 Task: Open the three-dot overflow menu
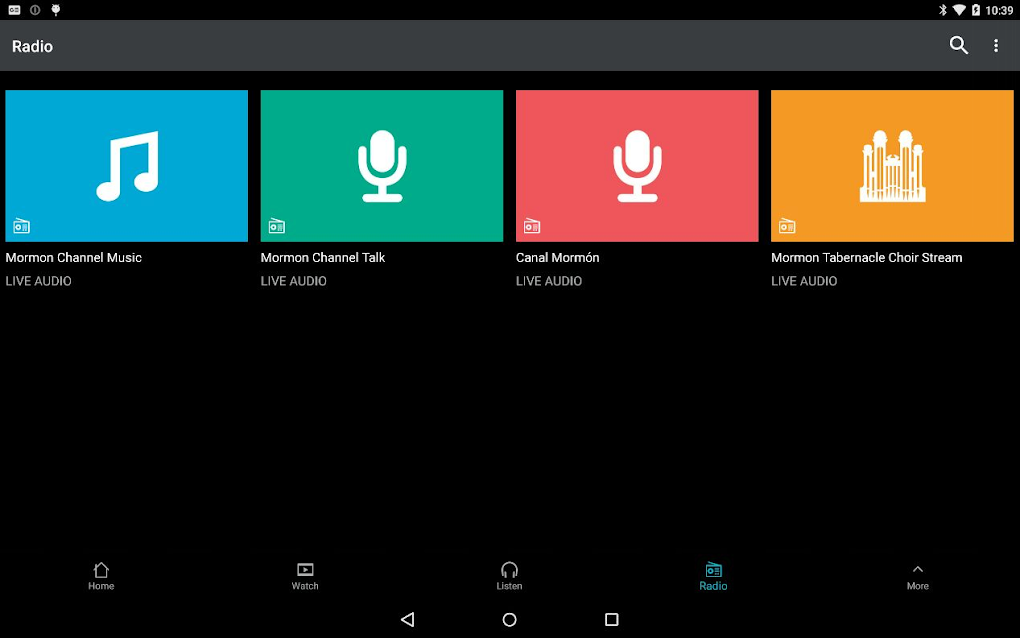pyautogui.click(x=995, y=46)
